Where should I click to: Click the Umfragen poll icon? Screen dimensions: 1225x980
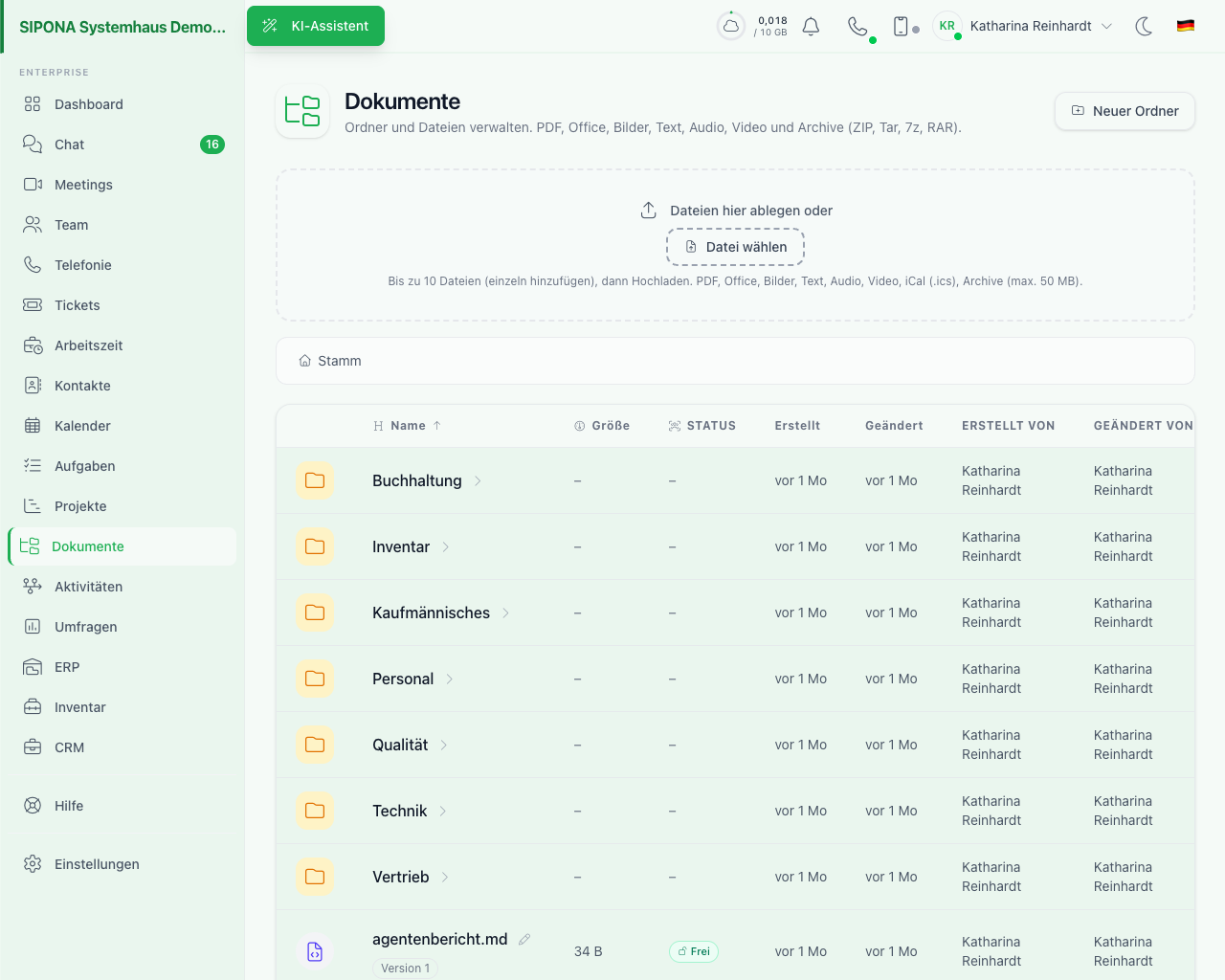point(33,627)
